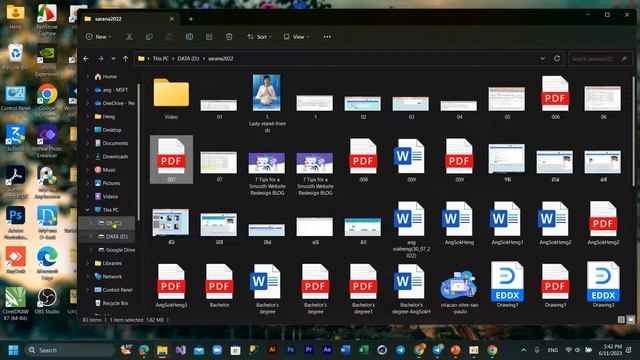Show hidden system tray icons chevron
This screenshot has height=360, width=640.
point(524,350)
